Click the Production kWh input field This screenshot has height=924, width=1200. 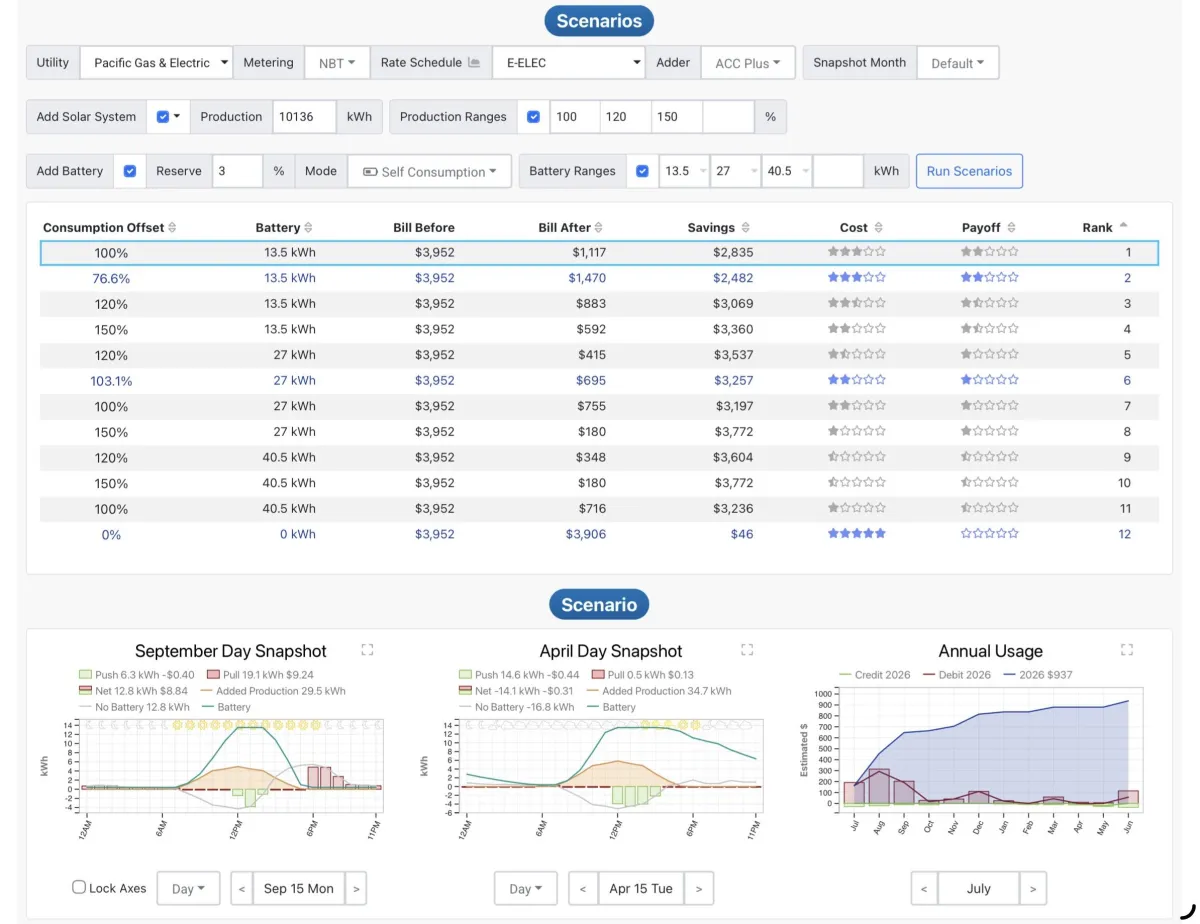point(304,117)
